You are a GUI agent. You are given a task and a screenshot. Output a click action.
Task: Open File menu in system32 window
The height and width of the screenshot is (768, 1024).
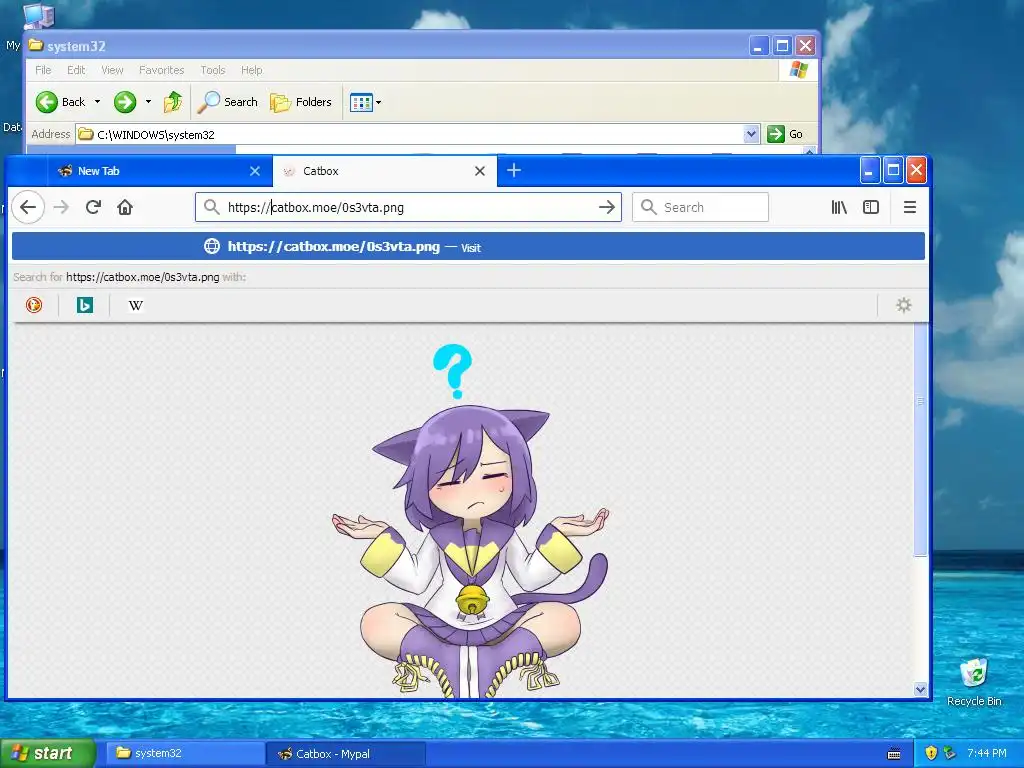43,70
